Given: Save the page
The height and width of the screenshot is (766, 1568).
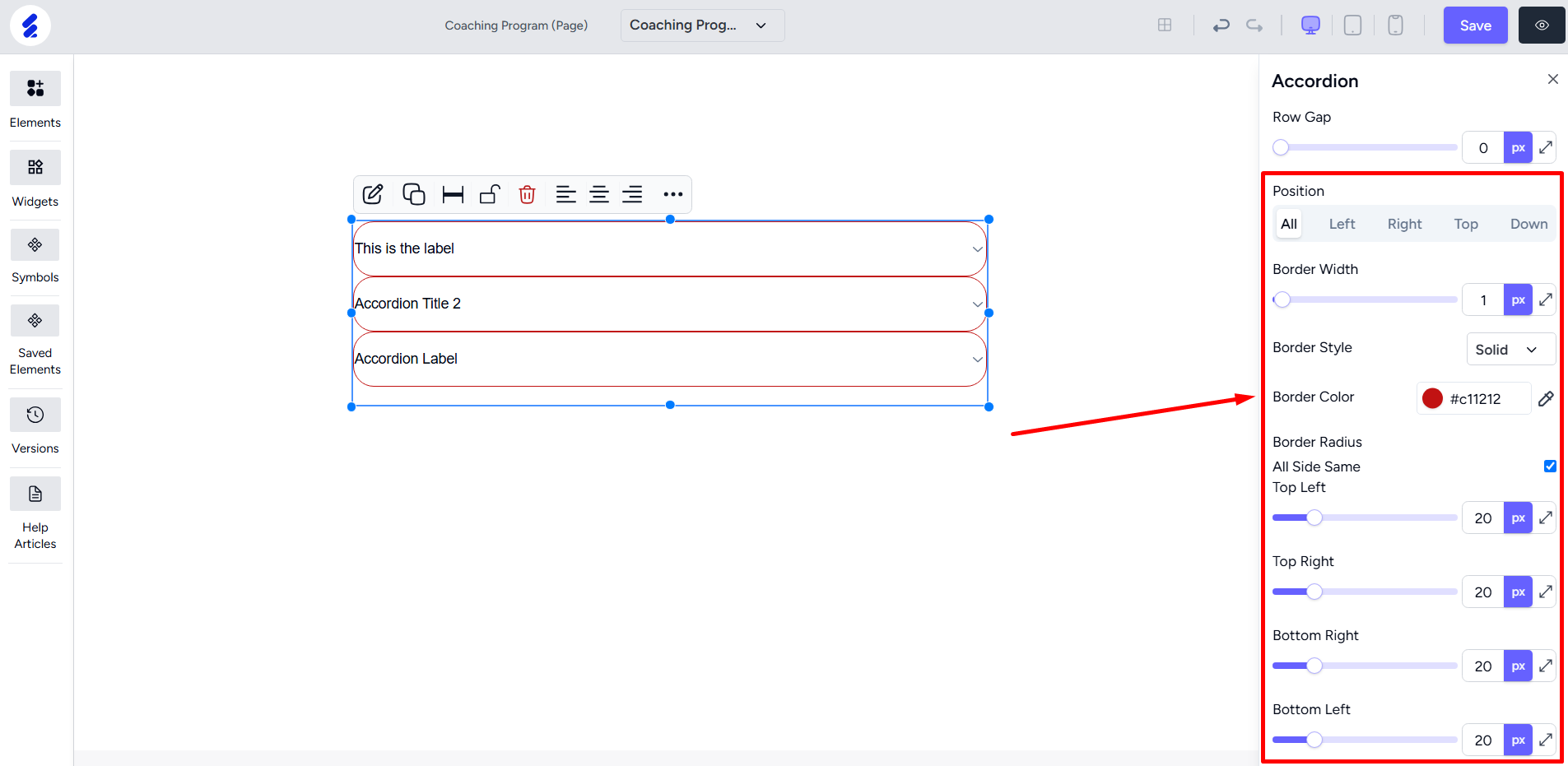Looking at the screenshot, I should pyautogui.click(x=1475, y=26).
